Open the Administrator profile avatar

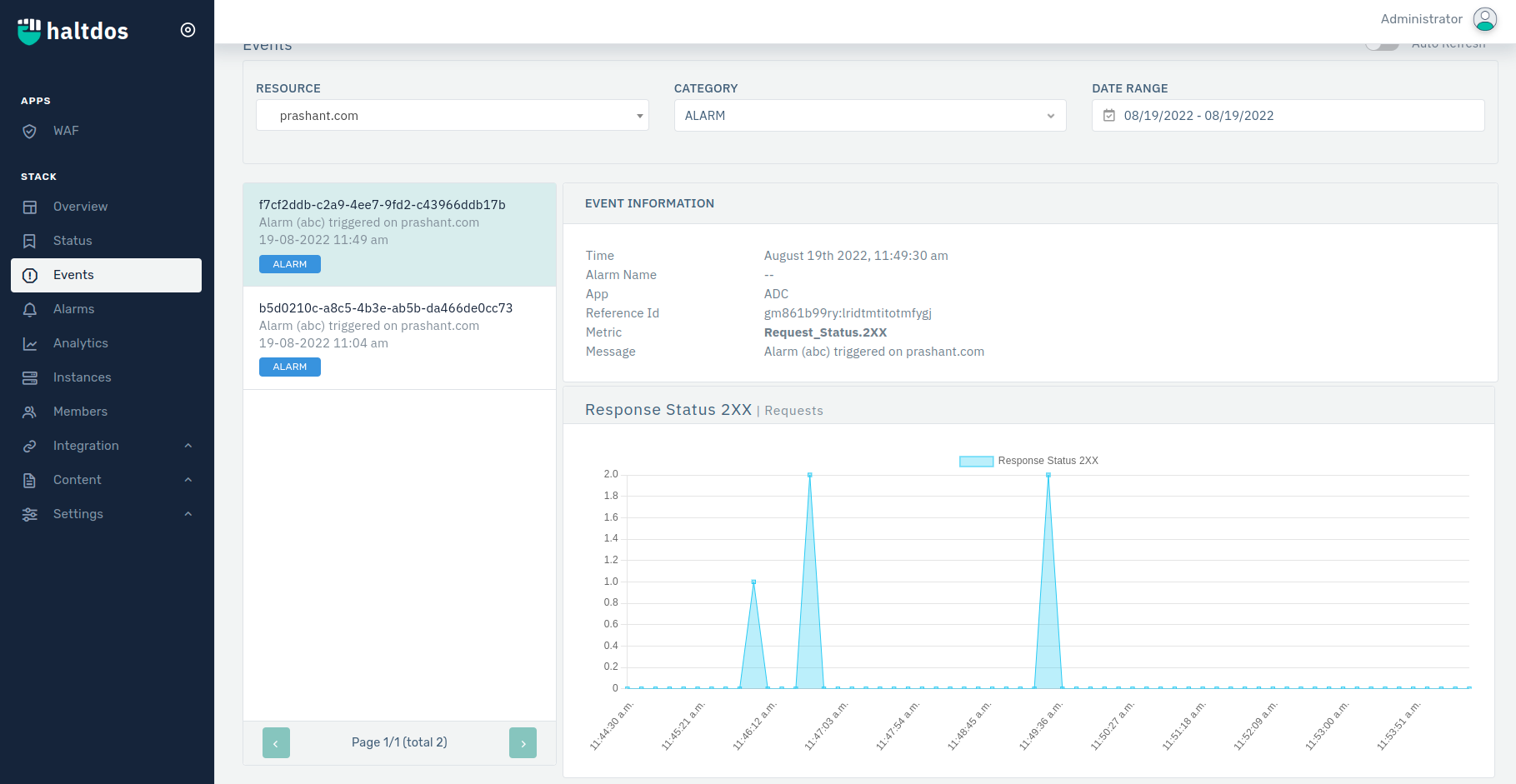(1485, 19)
